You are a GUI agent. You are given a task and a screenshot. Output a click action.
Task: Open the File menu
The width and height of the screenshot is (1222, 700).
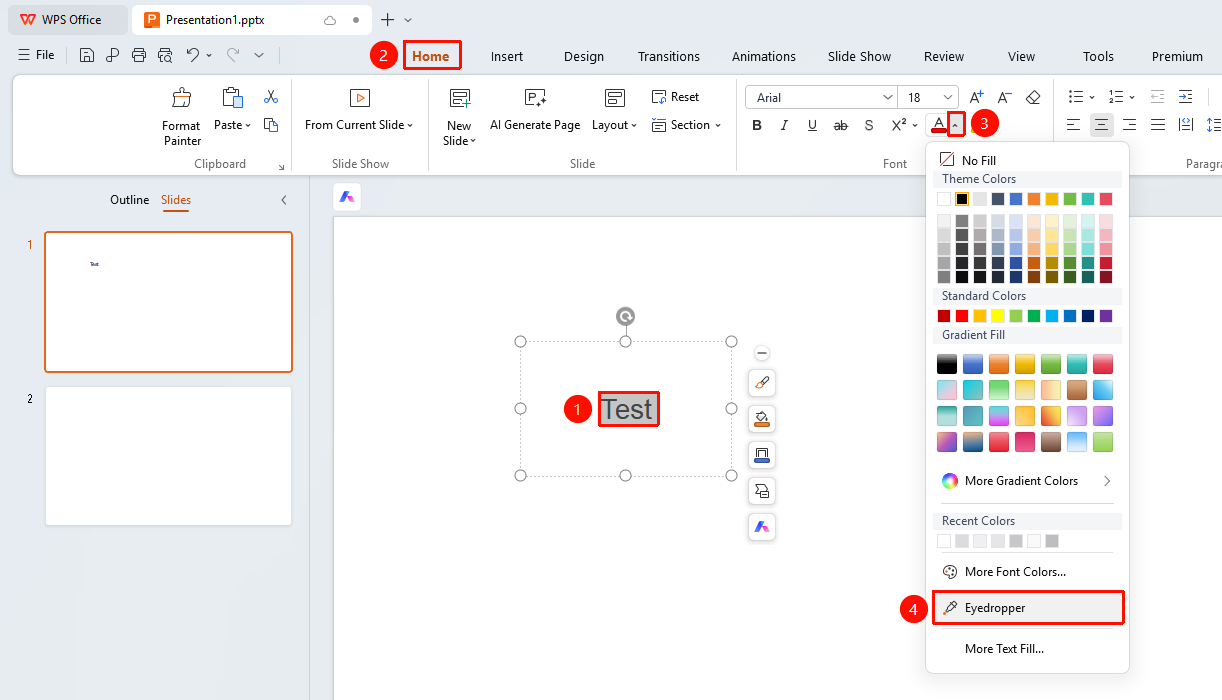pyautogui.click(x=37, y=55)
